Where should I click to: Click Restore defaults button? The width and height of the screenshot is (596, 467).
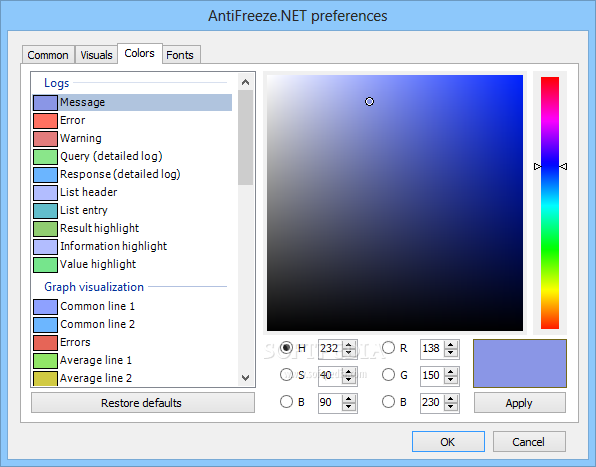point(143,403)
